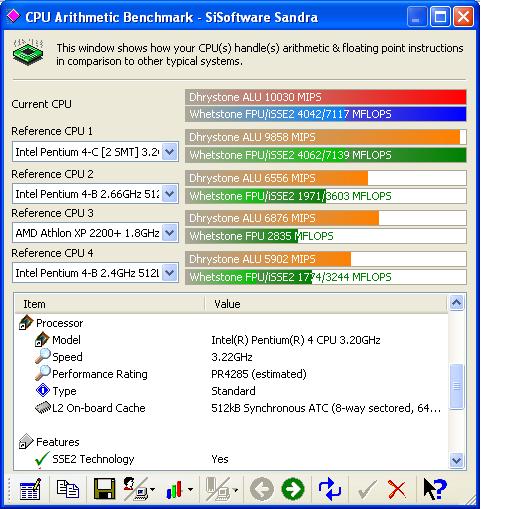This screenshot has width=512, height=509.
Task: Close the CPU Arithmetic Benchmark window
Action: (x=463, y=17)
